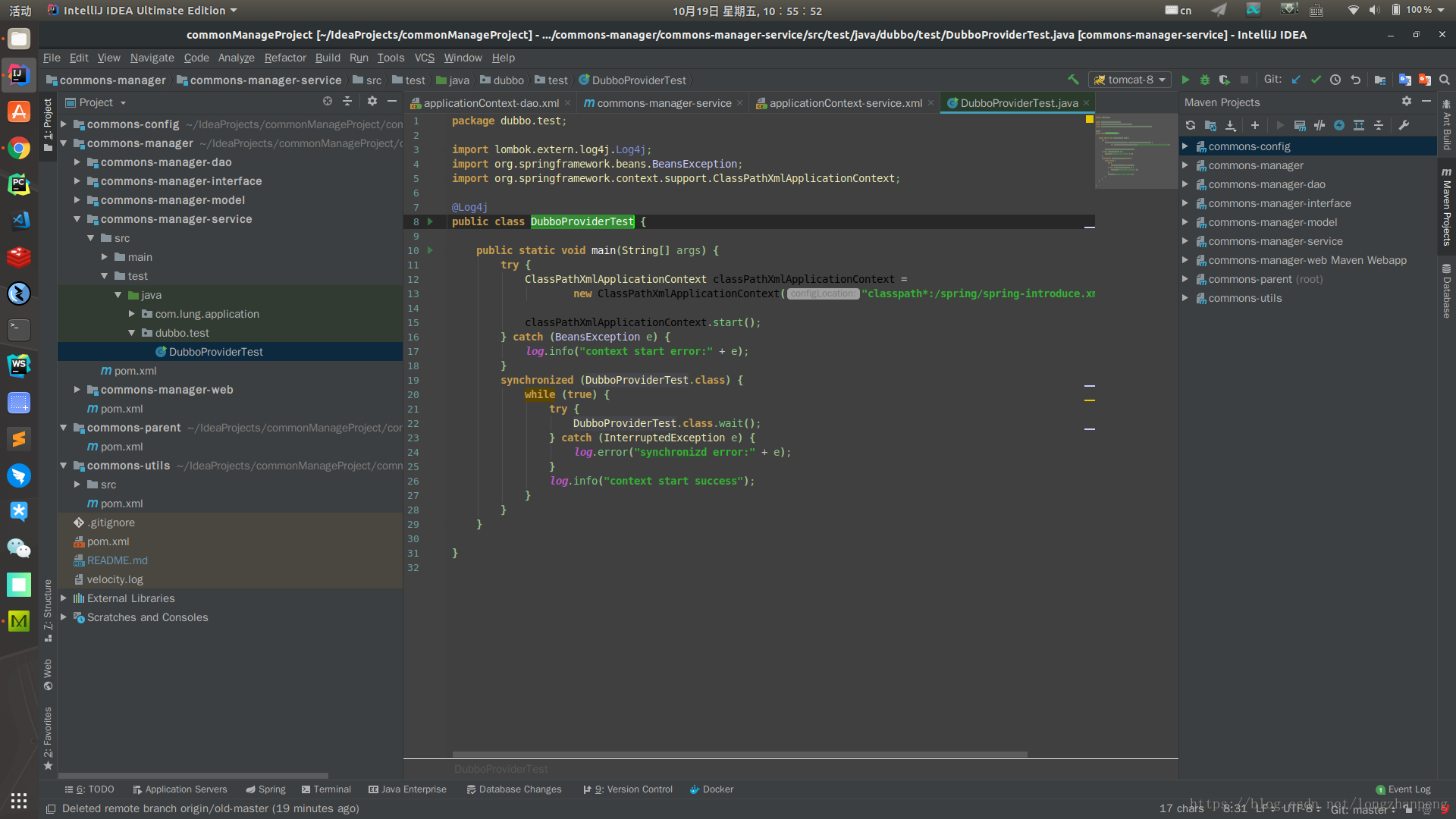Open the Docker tool window
This screenshot has height=819, width=1456.
(x=711, y=789)
